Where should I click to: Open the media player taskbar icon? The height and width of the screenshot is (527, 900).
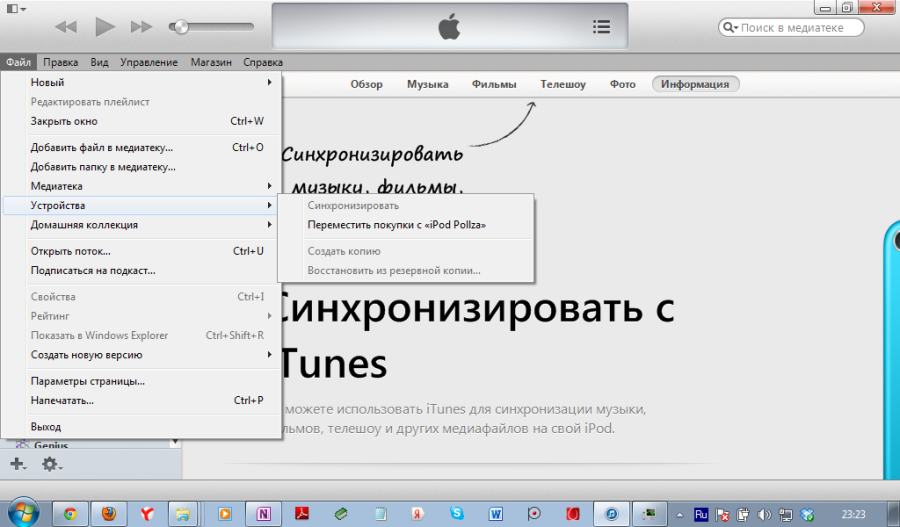pyautogui.click(x=224, y=514)
